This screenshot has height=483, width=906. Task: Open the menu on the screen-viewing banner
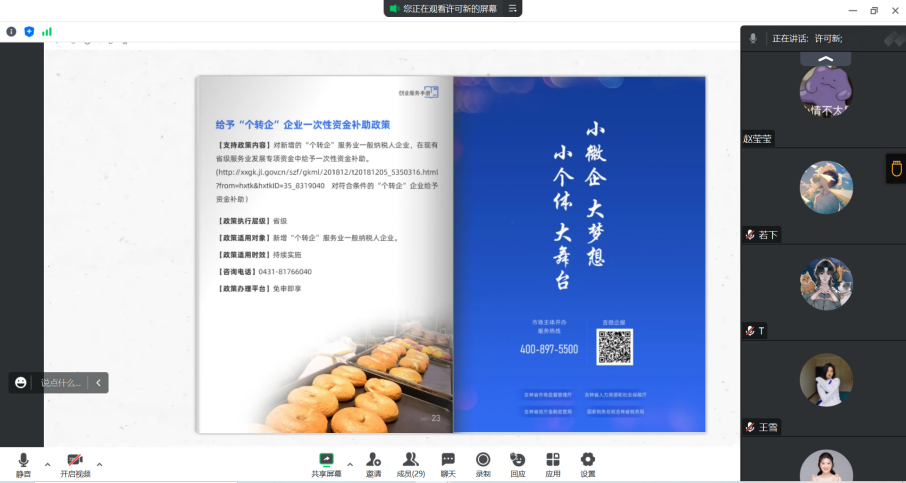(513, 8)
